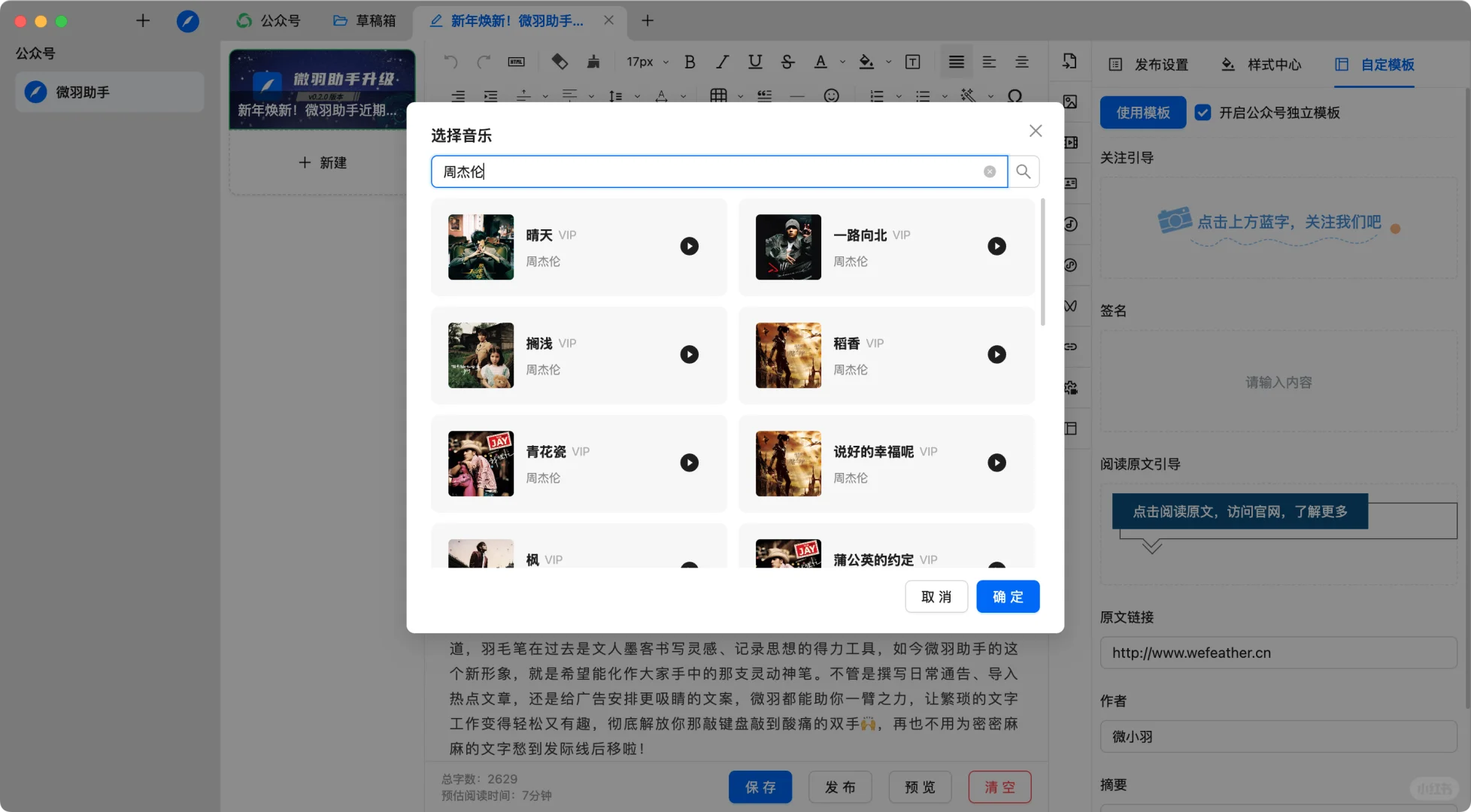Select the 青花瓷 album thumbnail
This screenshot has height=812, width=1471.
coord(481,463)
